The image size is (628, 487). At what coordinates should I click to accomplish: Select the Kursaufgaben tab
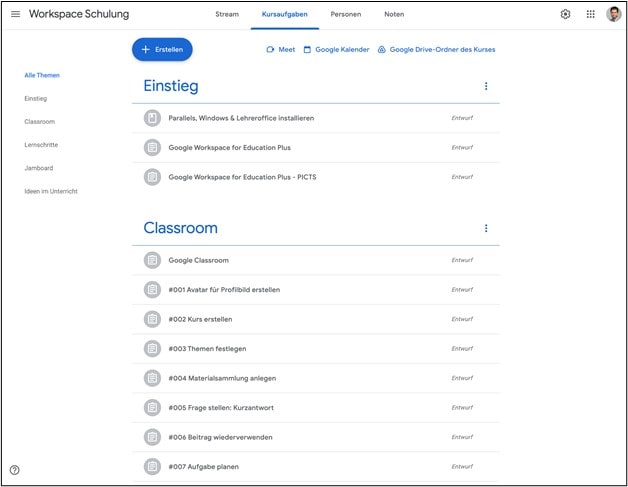(285, 14)
